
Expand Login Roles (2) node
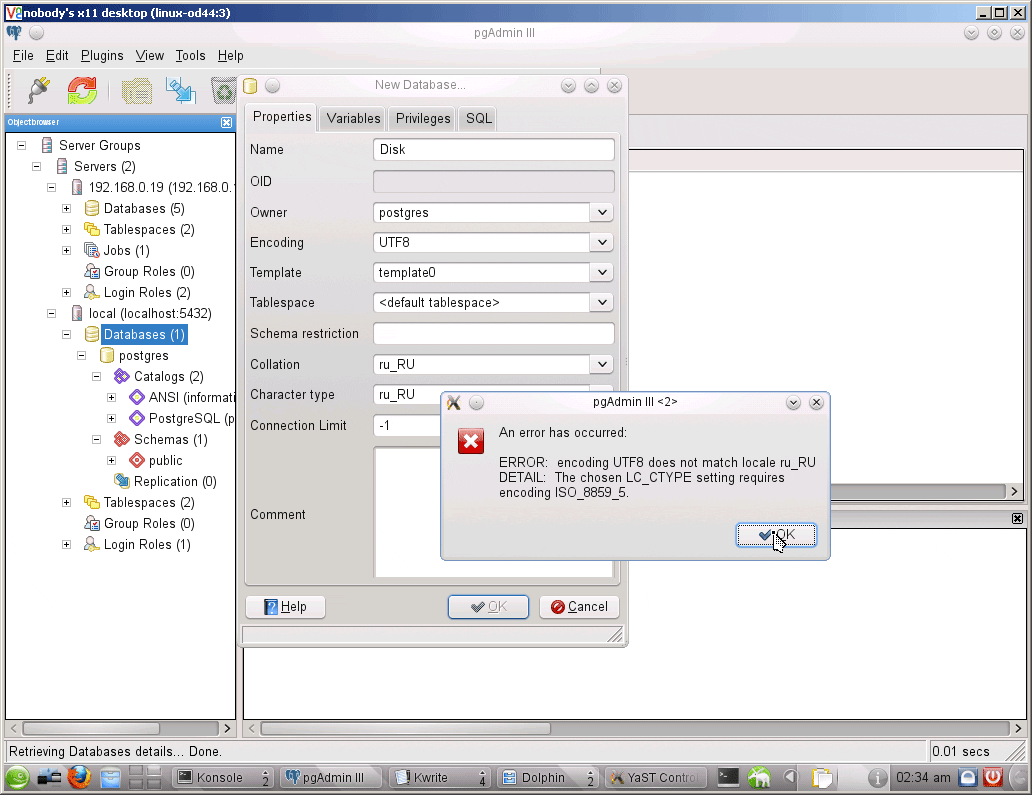coord(66,293)
